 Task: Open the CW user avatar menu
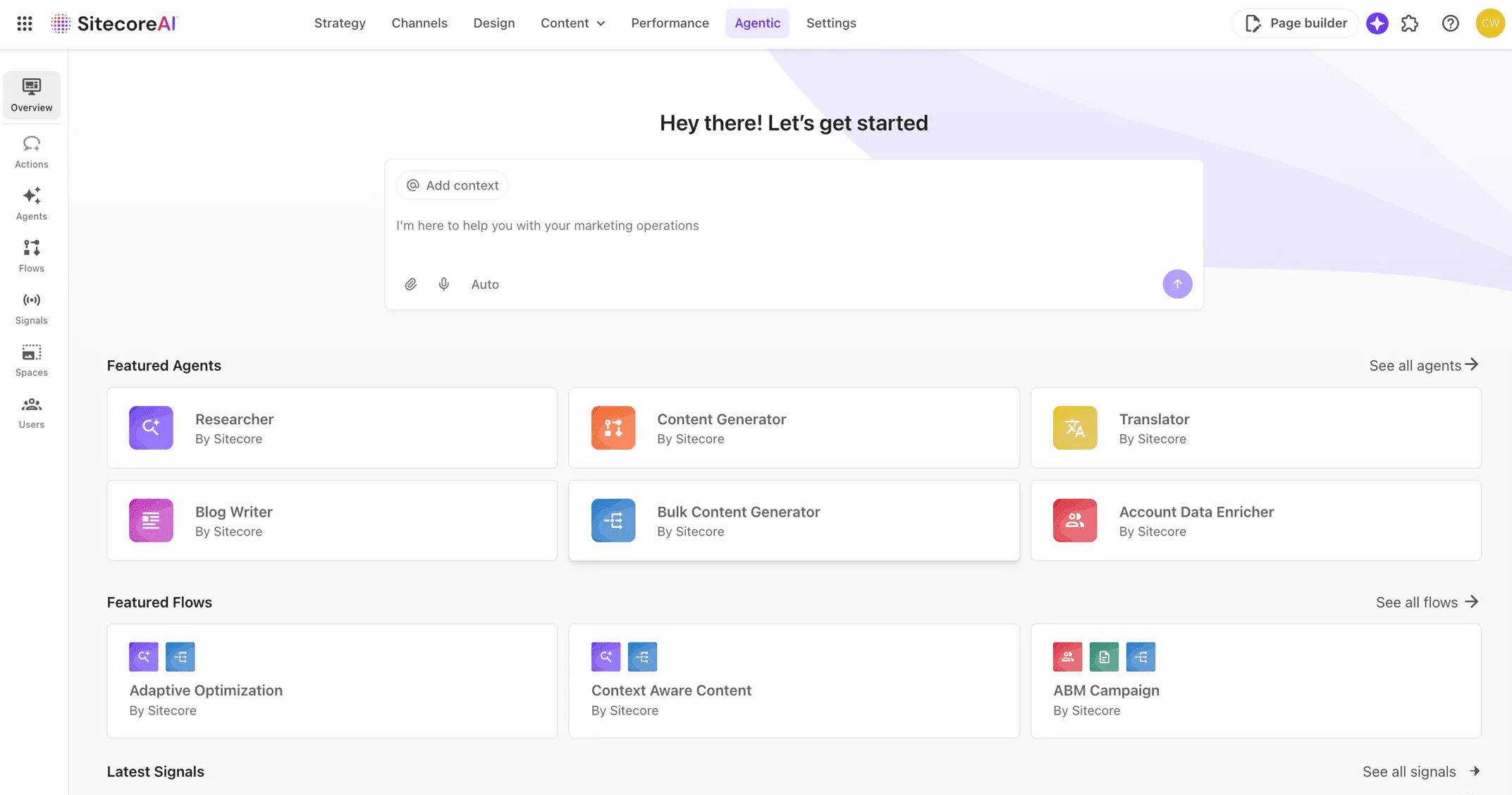point(1489,23)
